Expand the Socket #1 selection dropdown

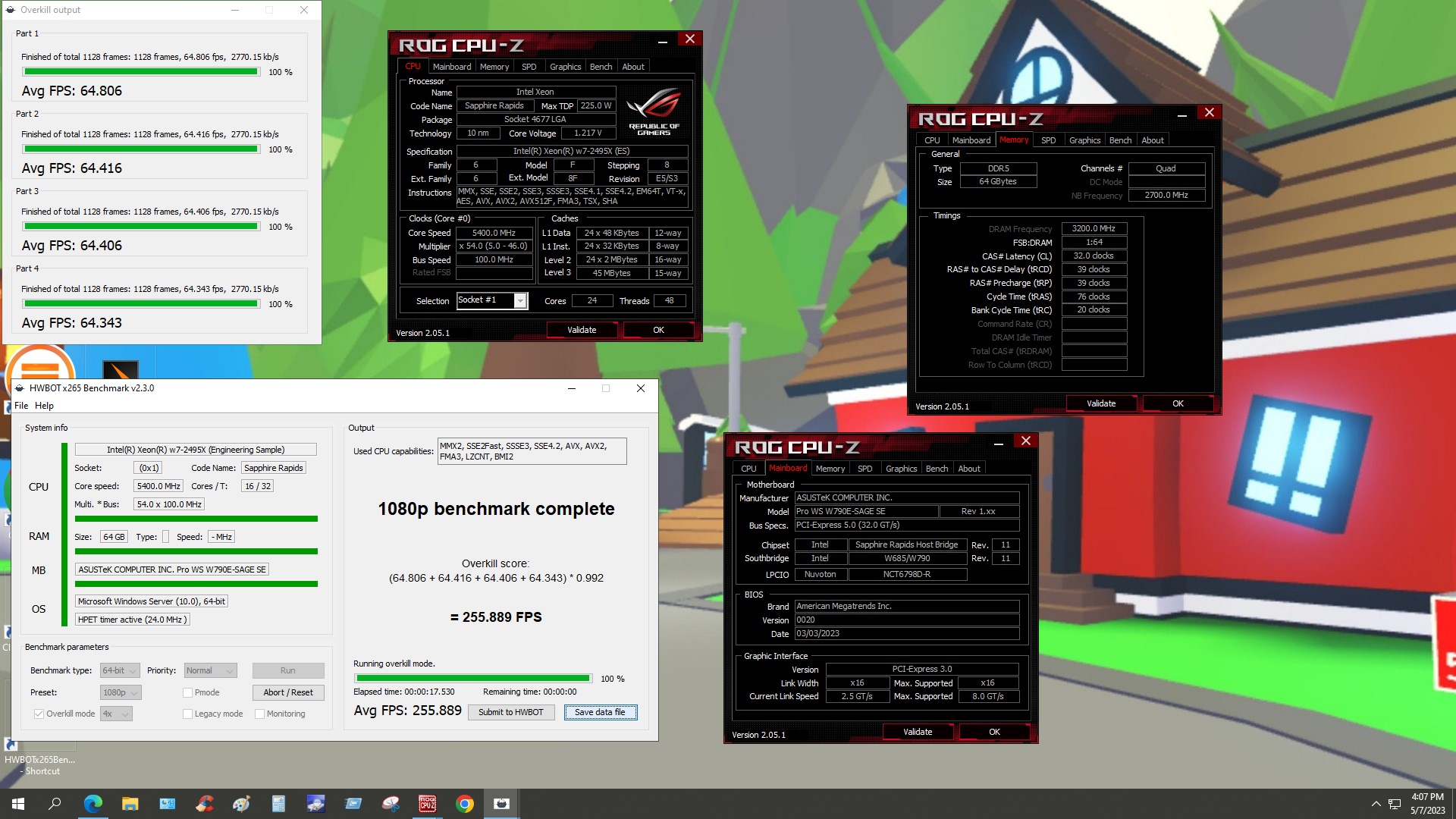(520, 301)
